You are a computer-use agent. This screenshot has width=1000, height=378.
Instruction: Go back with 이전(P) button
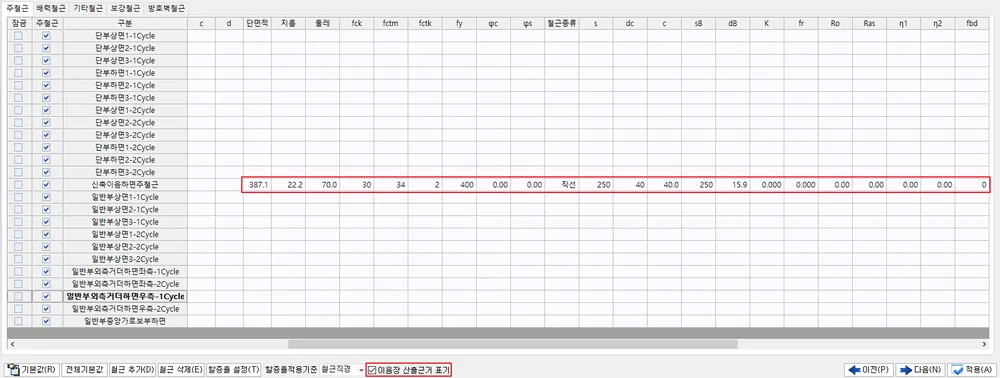[869, 370]
